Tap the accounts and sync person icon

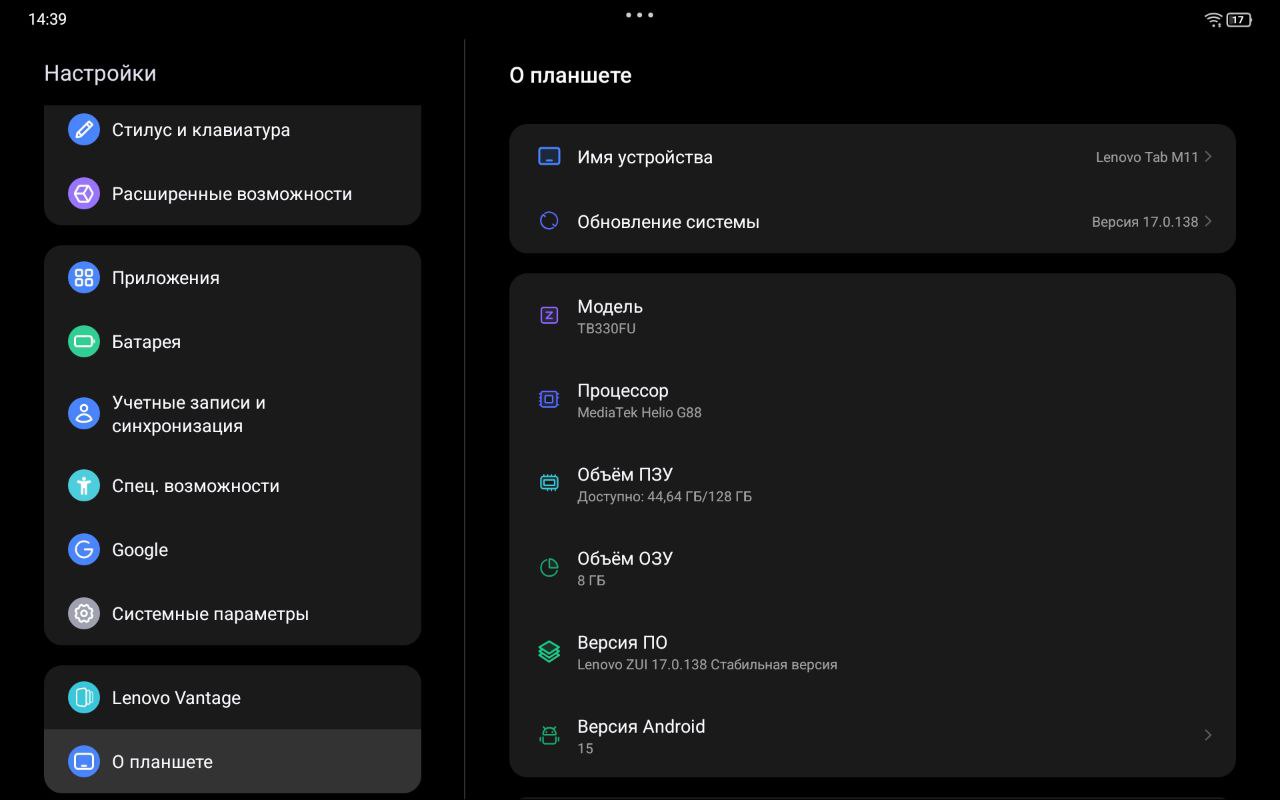click(84, 413)
